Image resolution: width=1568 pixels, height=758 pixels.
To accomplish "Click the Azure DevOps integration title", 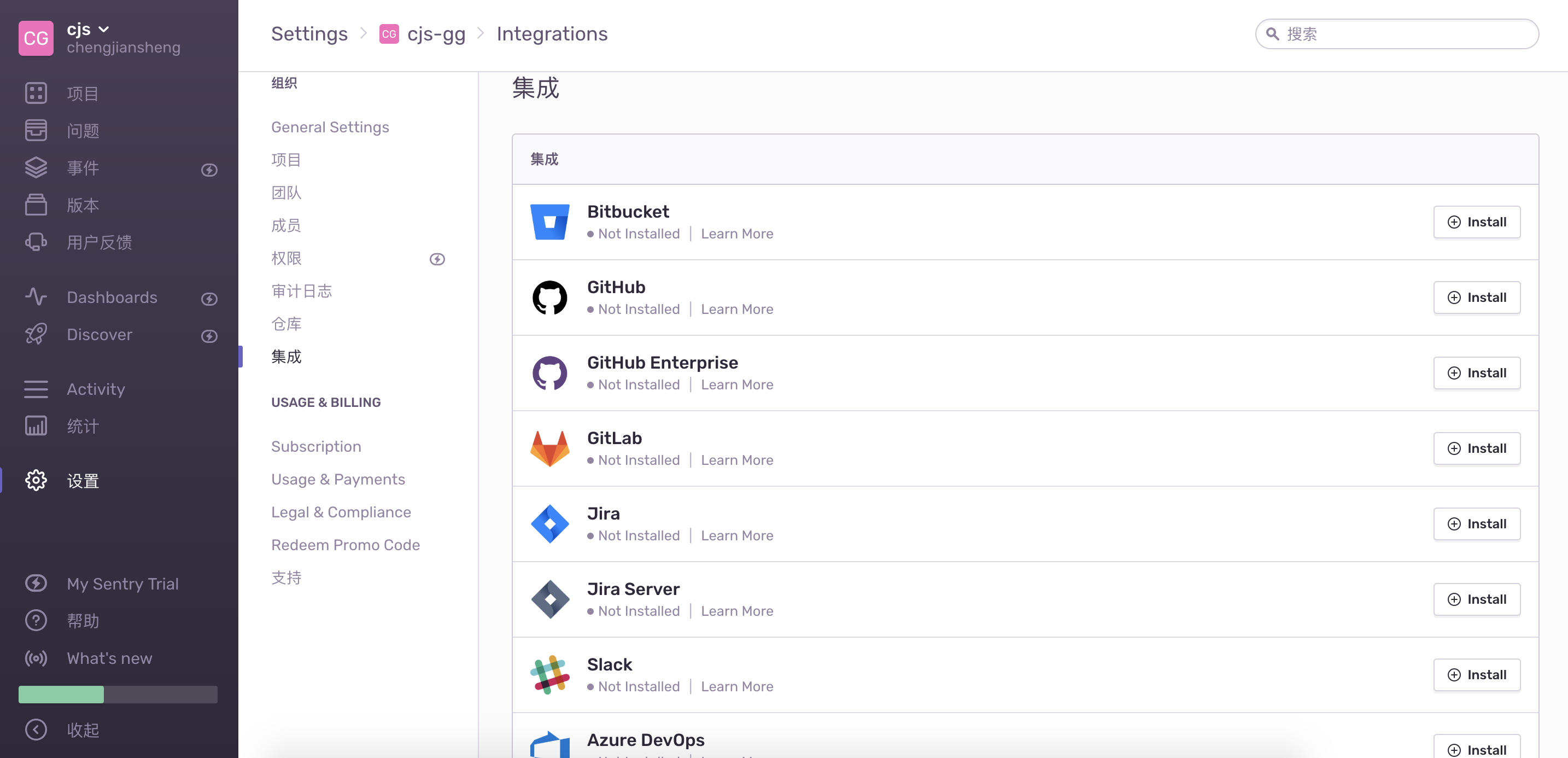I will 645,740.
